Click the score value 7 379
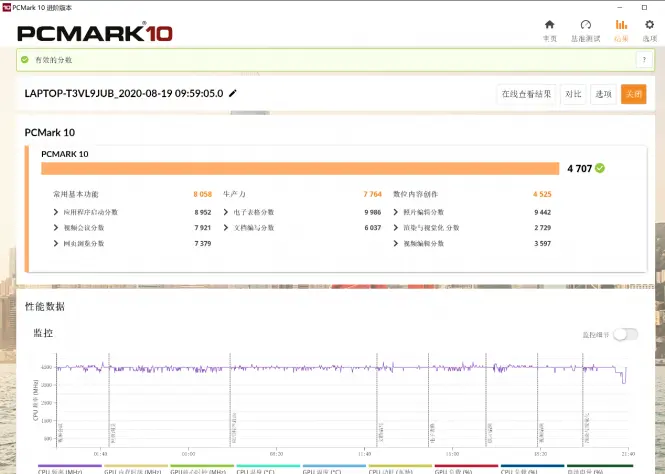The width and height of the screenshot is (665, 474). coord(203,243)
